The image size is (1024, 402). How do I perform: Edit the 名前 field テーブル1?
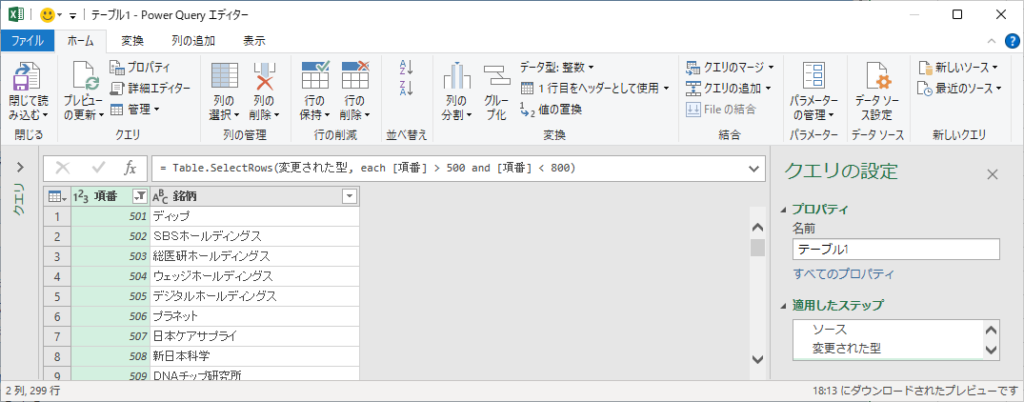[896, 249]
